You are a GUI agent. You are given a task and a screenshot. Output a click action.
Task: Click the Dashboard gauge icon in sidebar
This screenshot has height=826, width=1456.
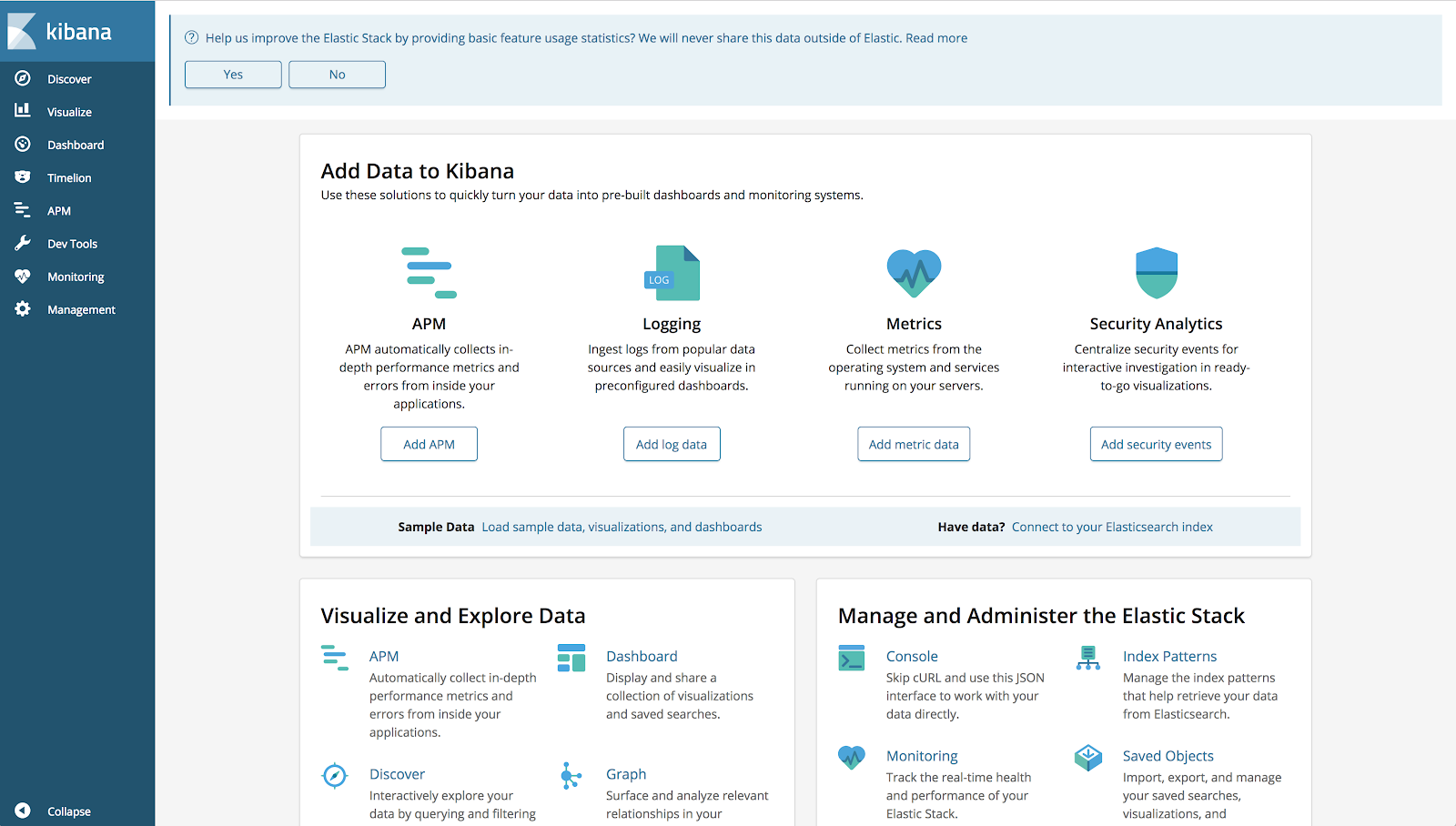pos(23,144)
